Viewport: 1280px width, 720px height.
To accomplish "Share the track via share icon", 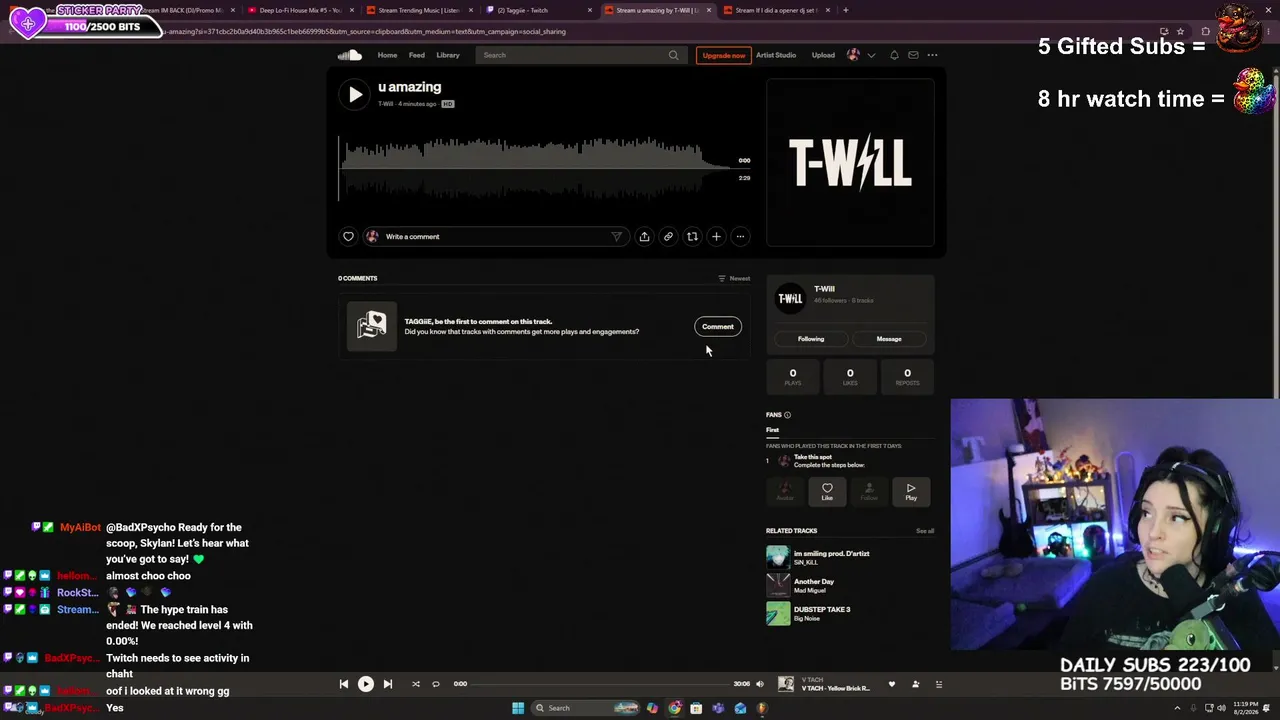I will [644, 237].
